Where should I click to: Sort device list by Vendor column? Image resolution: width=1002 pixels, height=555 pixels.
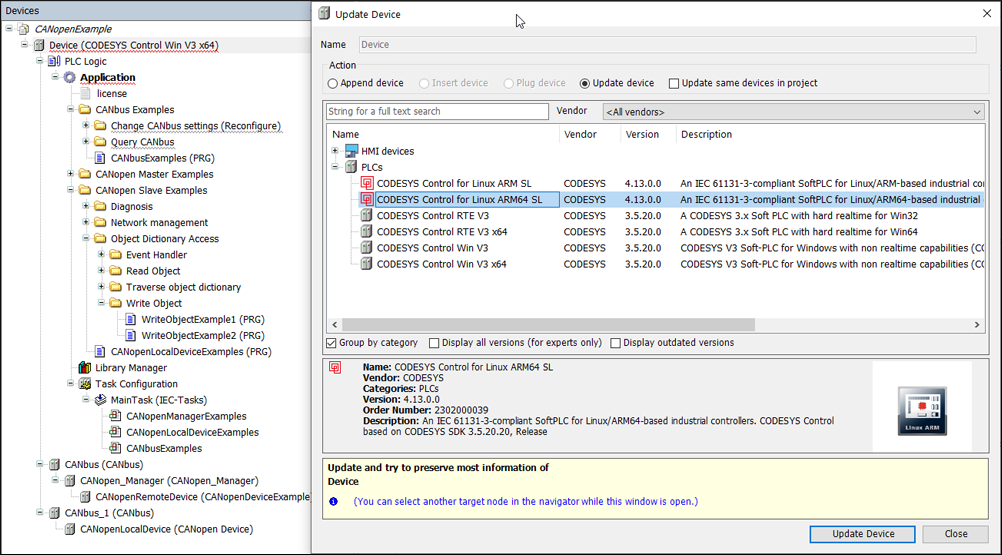[x=580, y=134]
